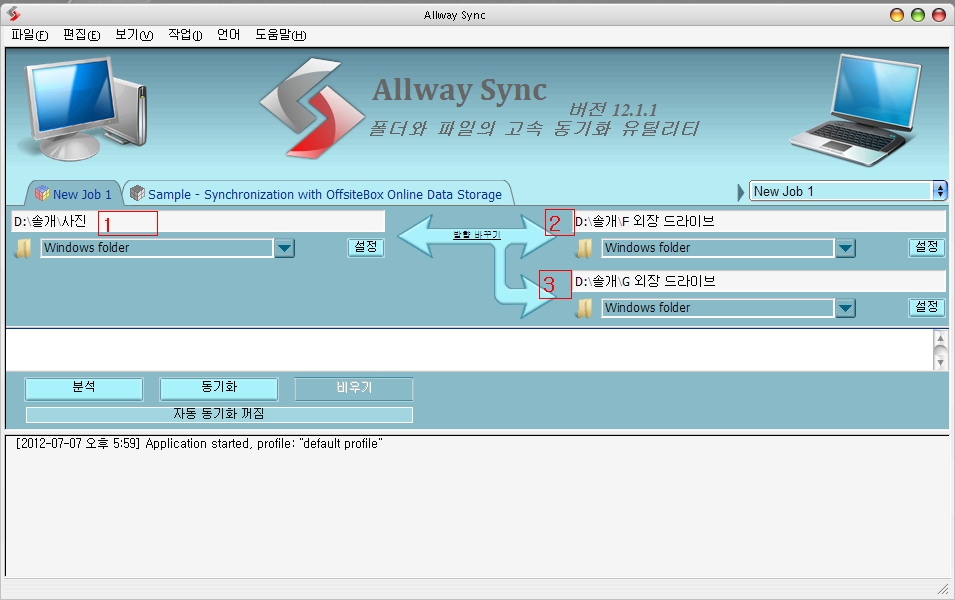Screen dimensions: 955x600
Task: Click the left Windows folder combo box text
Action: tap(157, 248)
